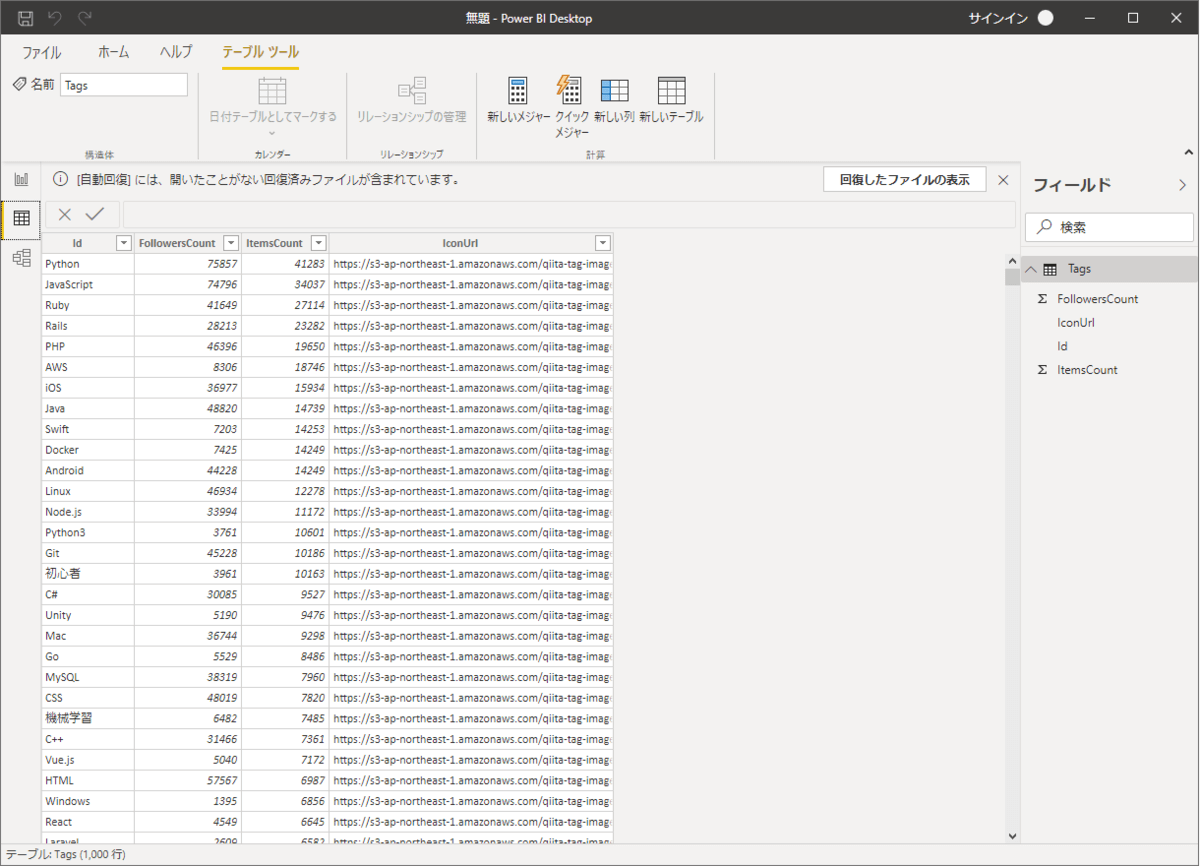The width and height of the screenshot is (1200, 866).
Task: Open the ヘルプ ribbon tab
Action: [x=176, y=52]
